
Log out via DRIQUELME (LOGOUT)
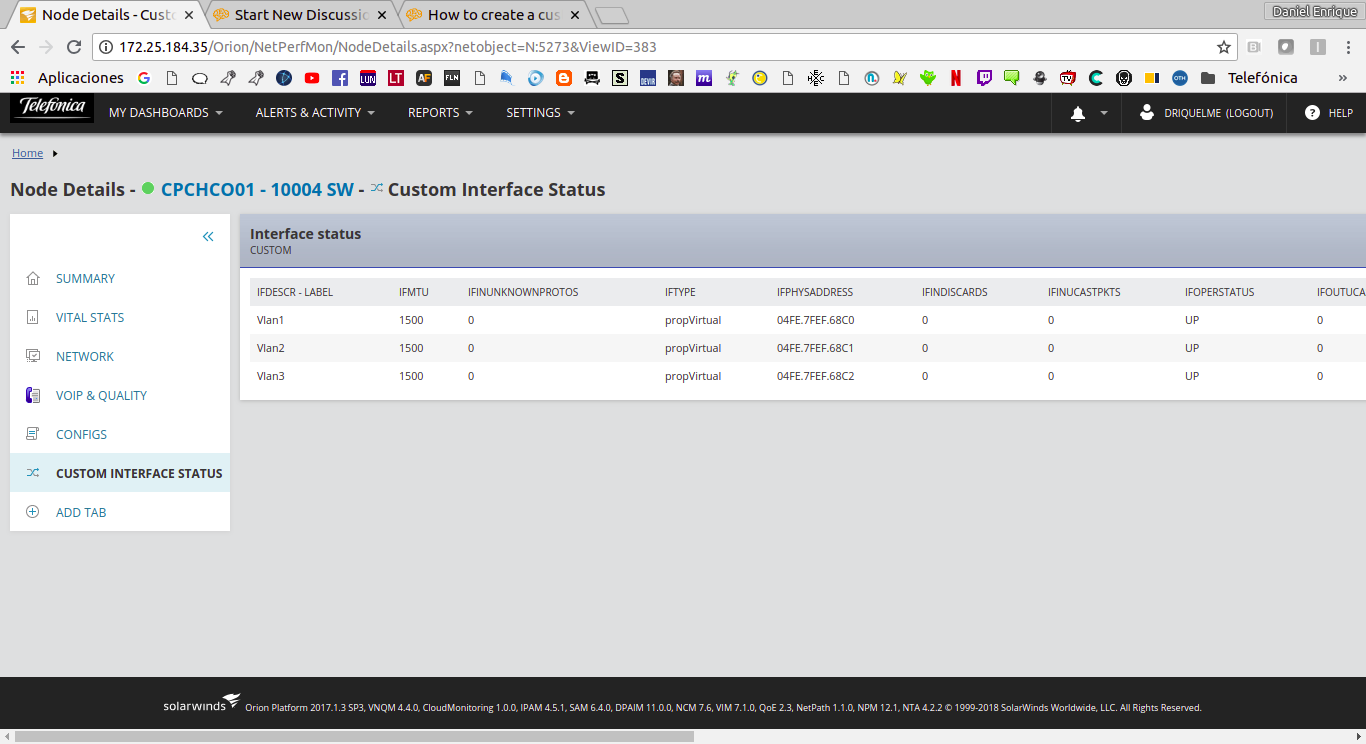(x=1219, y=113)
